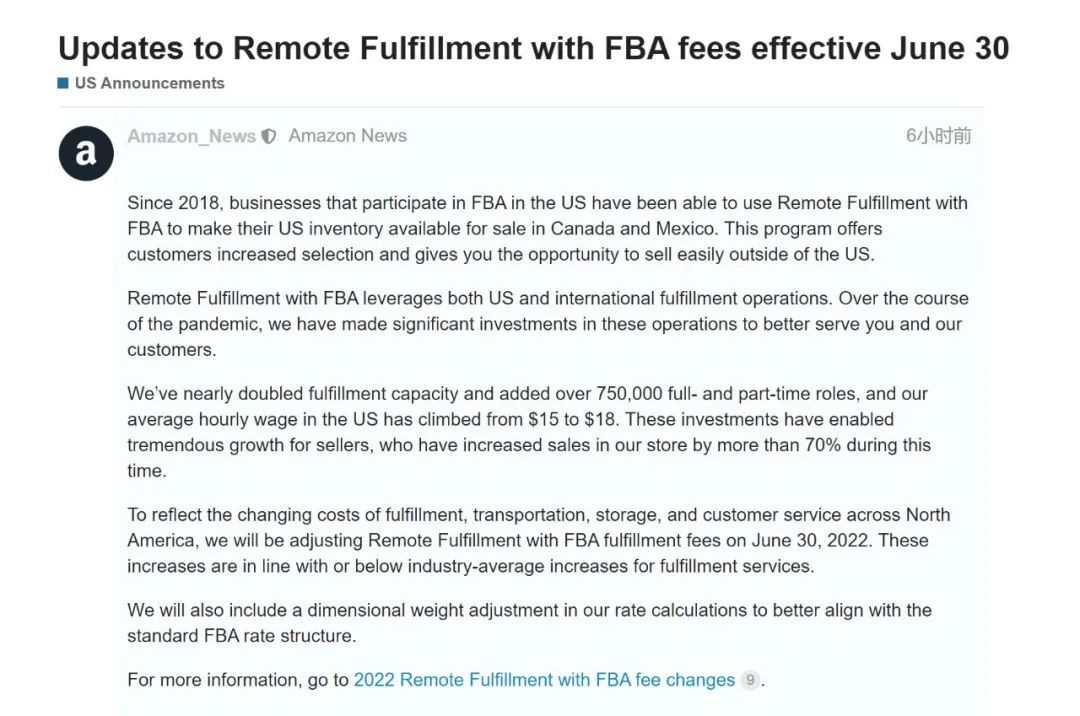Image resolution: width=1080 pixels, height=716 pixels.
Task: Open the US Announcements category
Action: click(x=149, y=83)
